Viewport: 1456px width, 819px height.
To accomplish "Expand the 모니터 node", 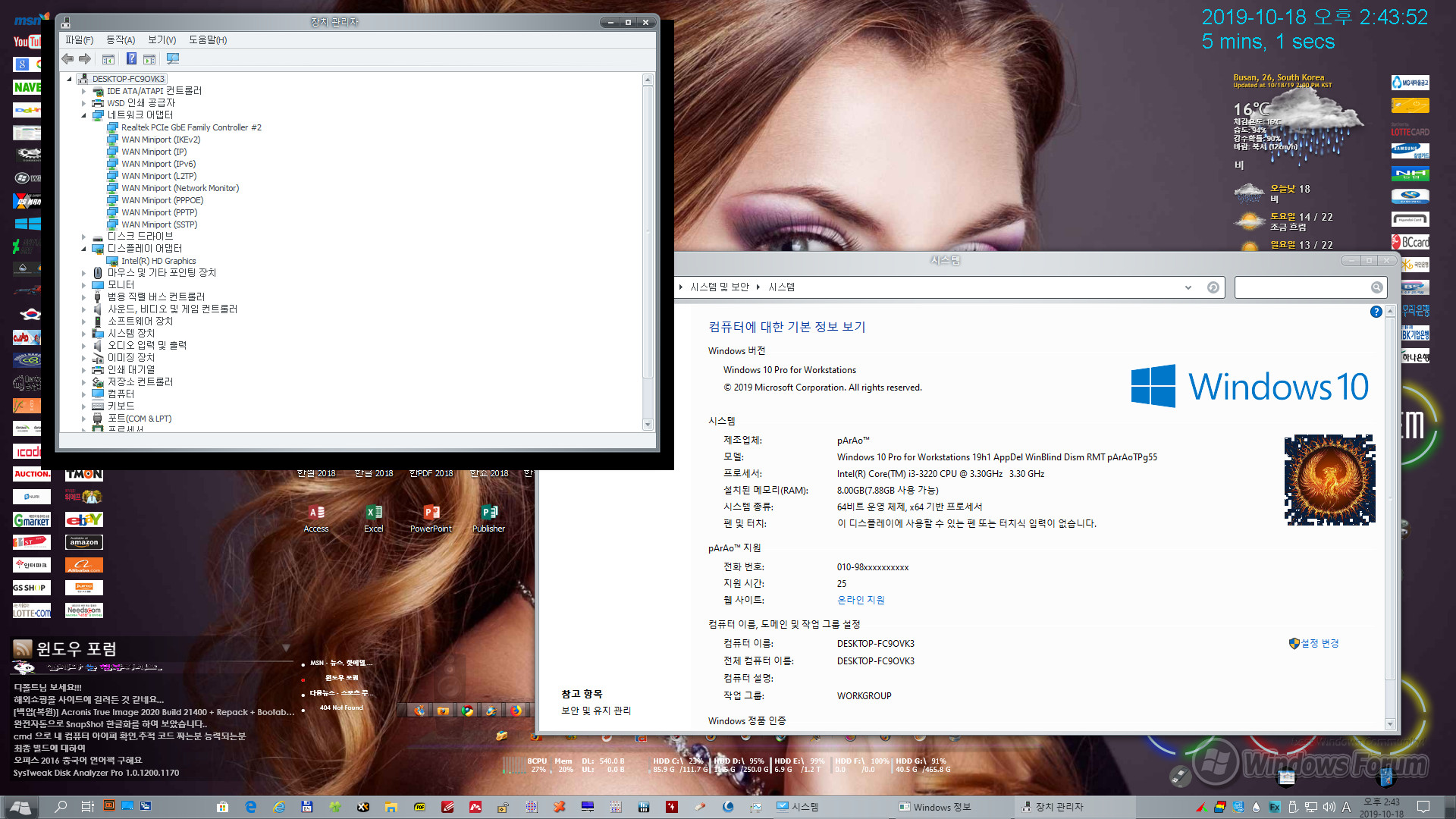I will 84,285.
